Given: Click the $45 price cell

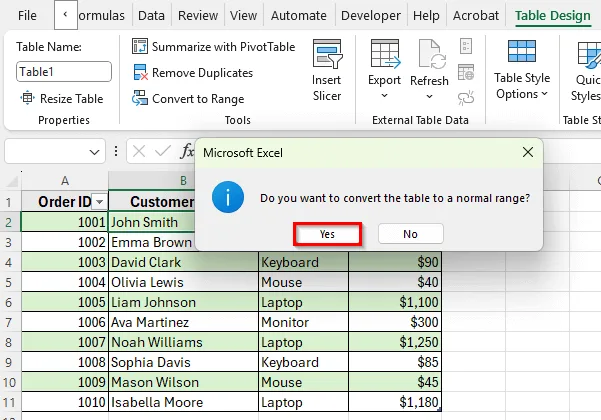Looking at the screenshot, I should pos(395,382).
